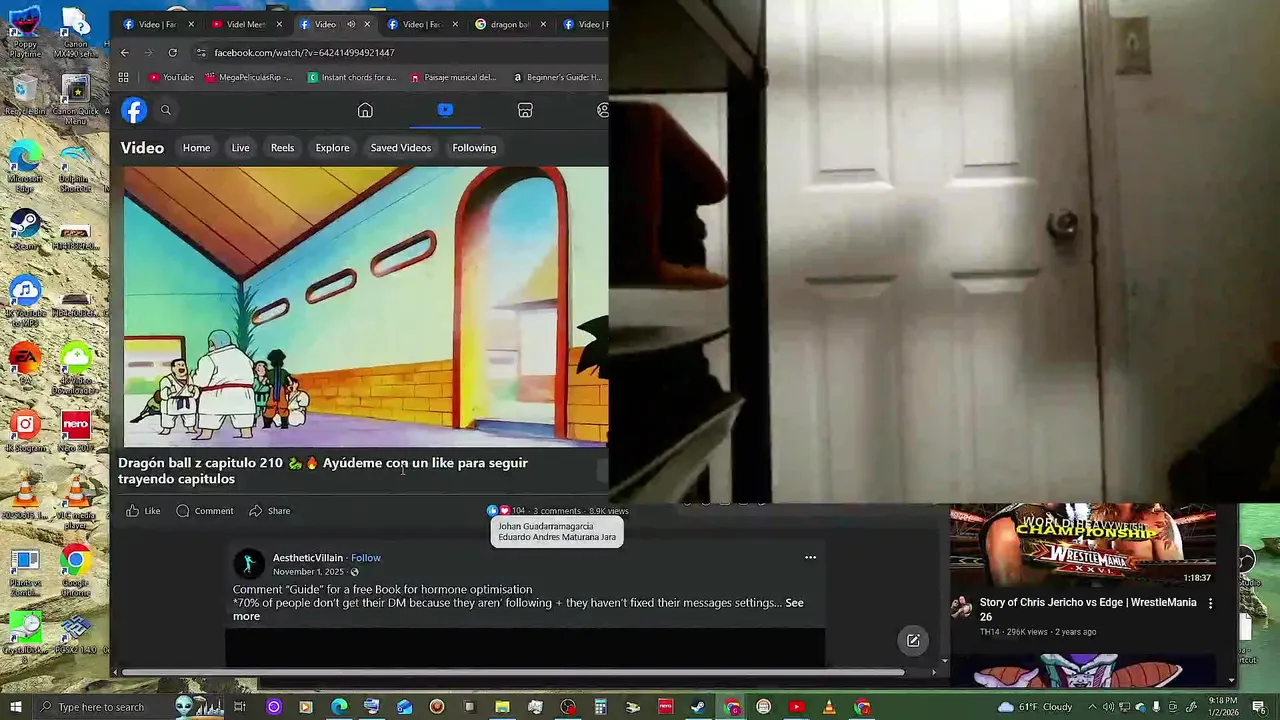Viewport: 1280px width, 720px height.
Task: Open Steam desktop shortcut
Action: pos(25,230)
